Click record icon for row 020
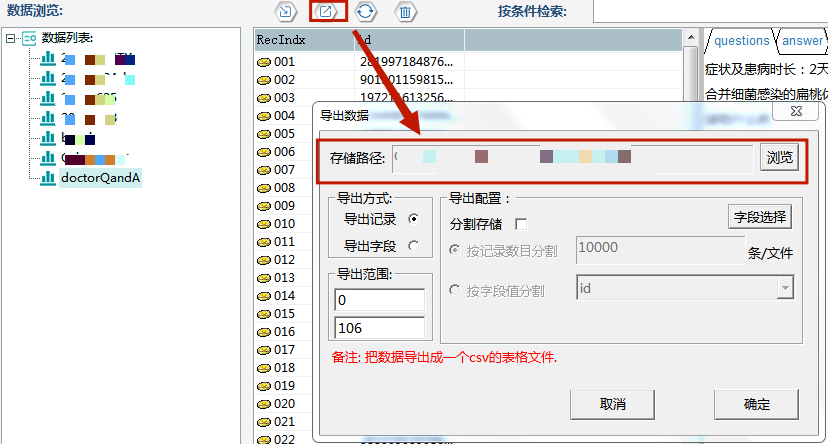This screenshot has width=828, height=444. coord(264,404)
